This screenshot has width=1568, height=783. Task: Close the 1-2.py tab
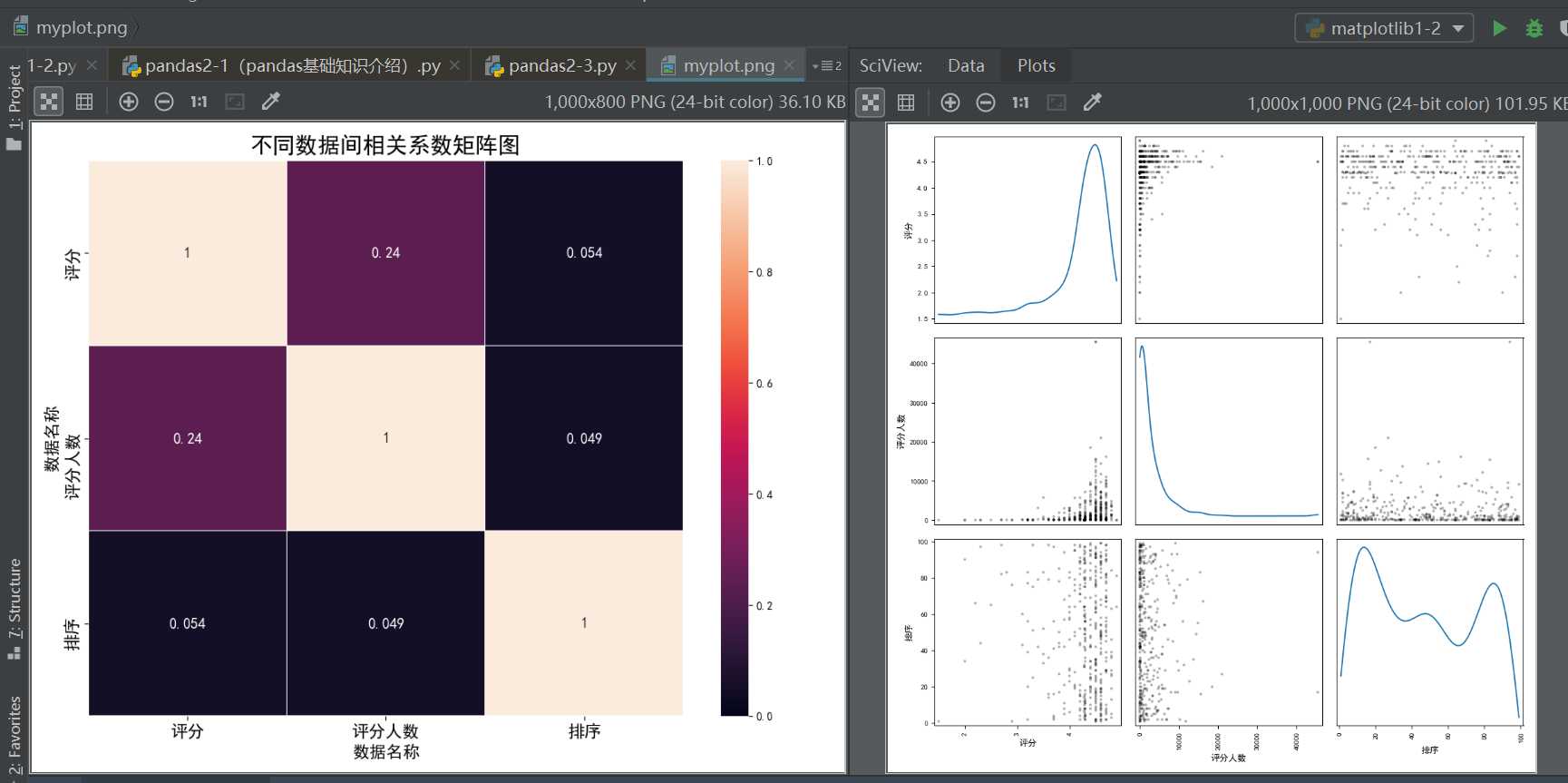click(x=92, y=65)
